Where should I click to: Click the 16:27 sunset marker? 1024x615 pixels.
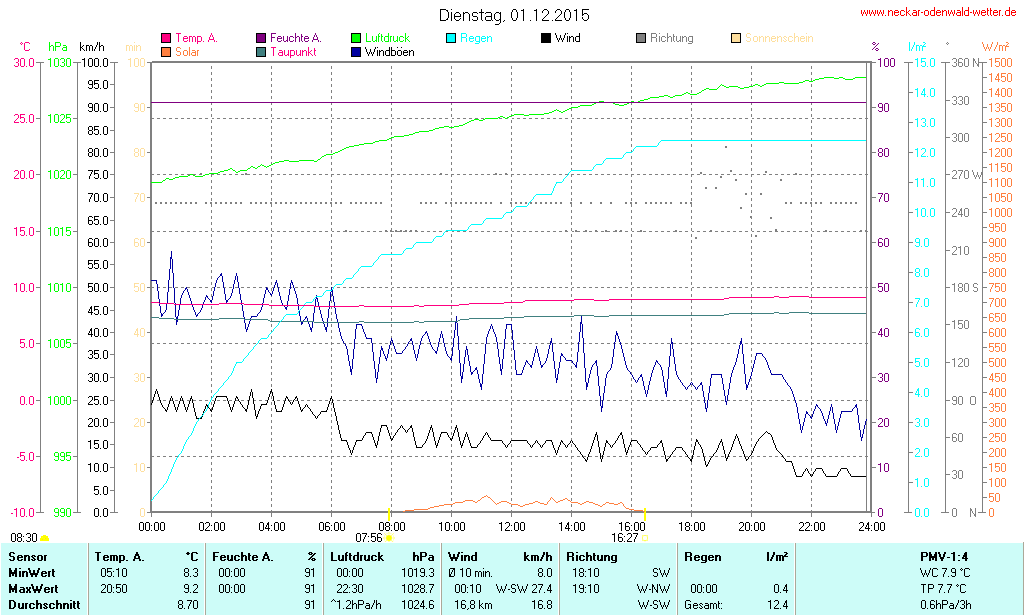coord(644,538)
